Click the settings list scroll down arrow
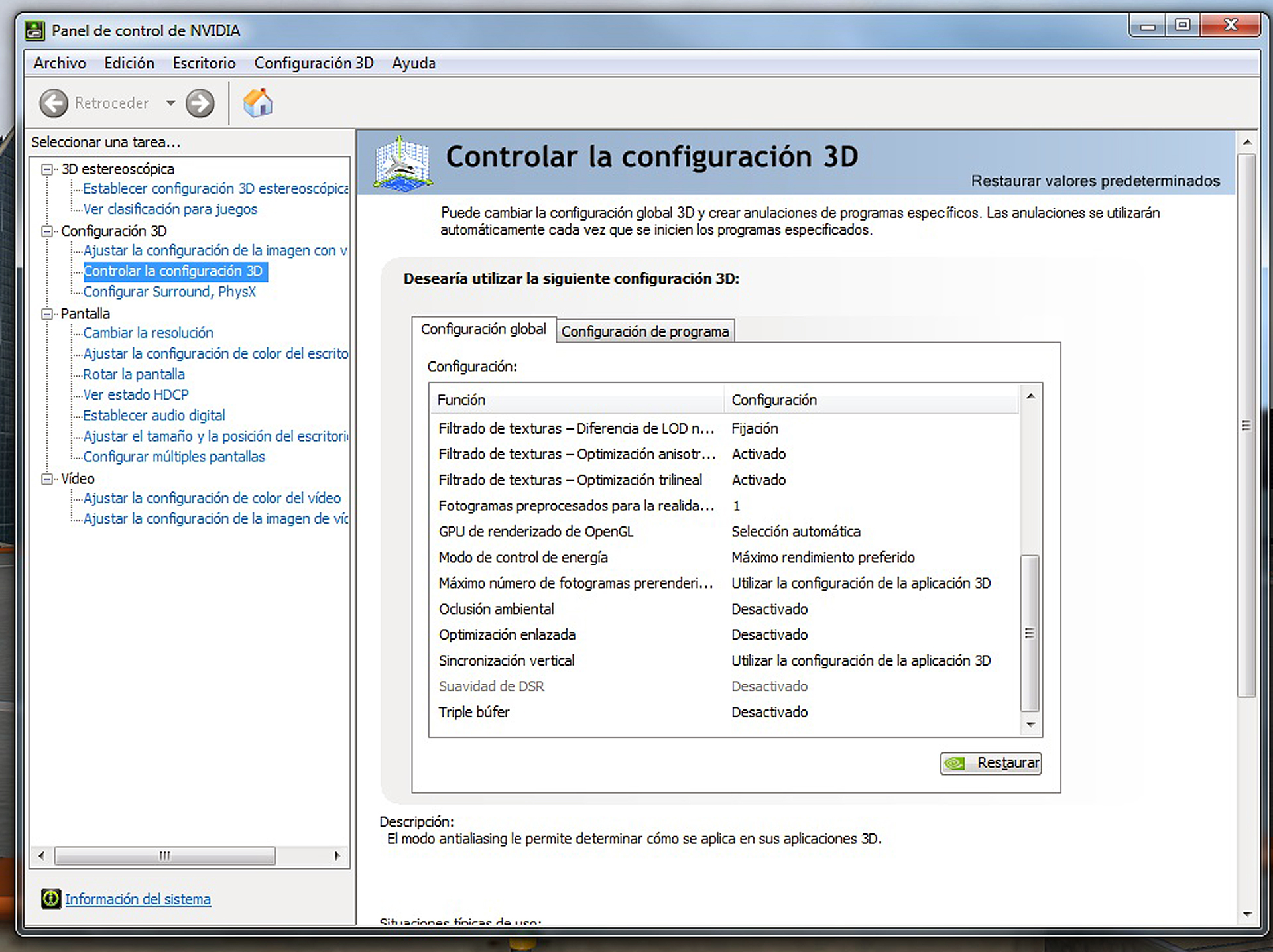Image resolution: width=1273 pixels, height=952 pixels. click(1030, 725)
